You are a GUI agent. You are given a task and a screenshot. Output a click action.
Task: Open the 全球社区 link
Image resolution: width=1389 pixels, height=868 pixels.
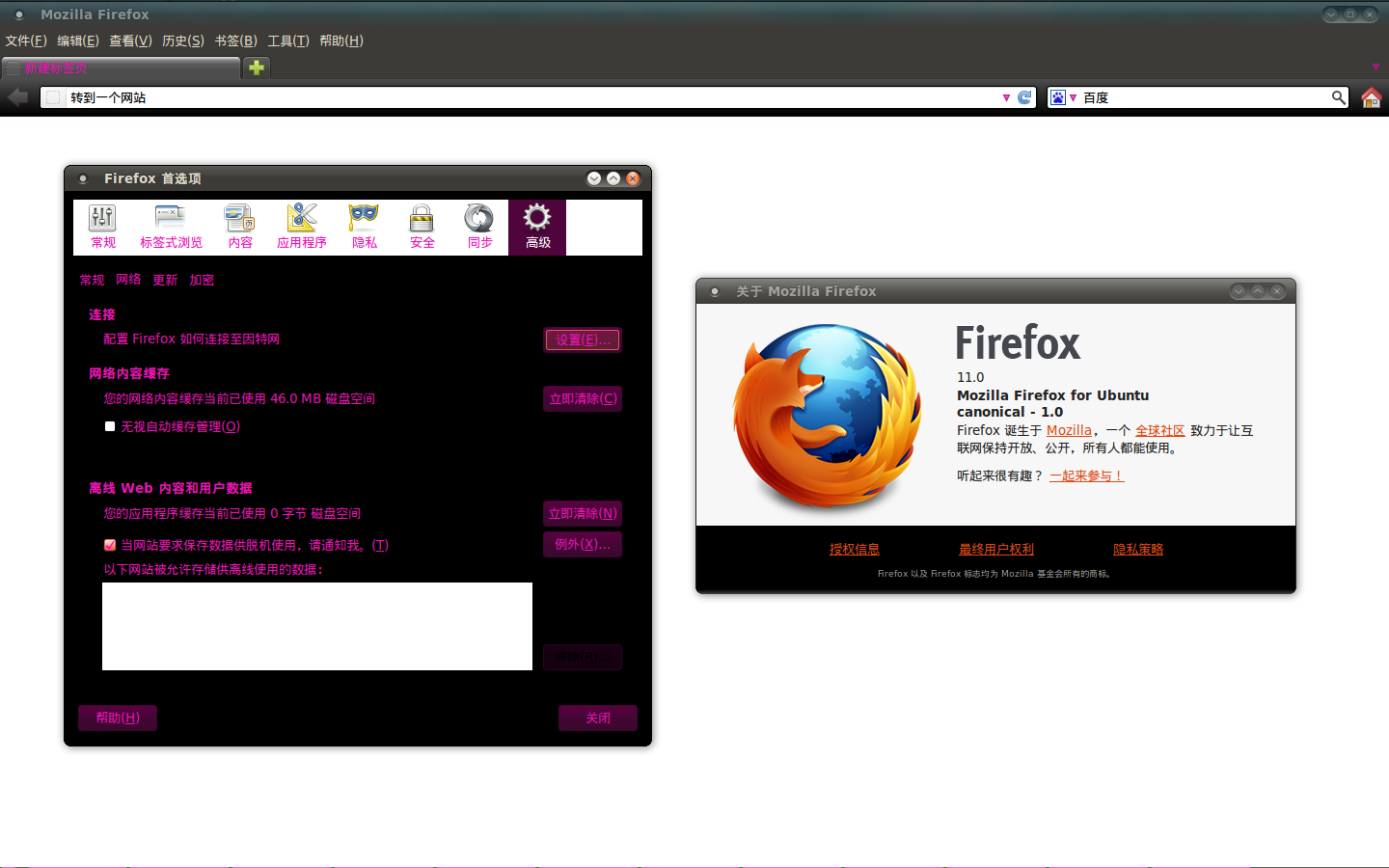[1159, 430]
